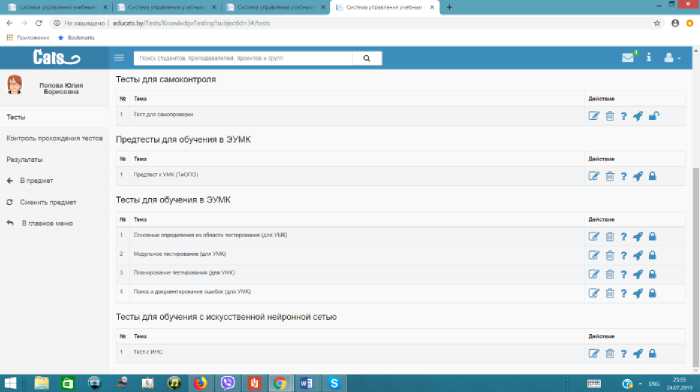The width and height of the screenshot is (700, 392).
Task: Open the info icon in top header
Action: coord(649,57)
